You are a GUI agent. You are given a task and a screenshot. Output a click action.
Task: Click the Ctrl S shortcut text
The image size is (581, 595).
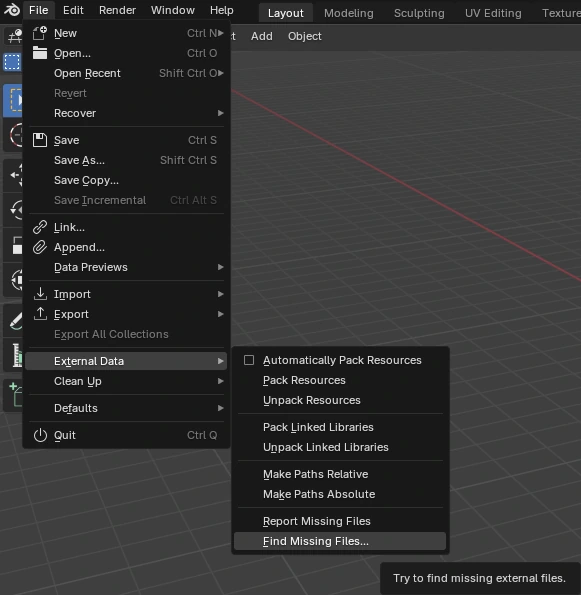[203, 140]
